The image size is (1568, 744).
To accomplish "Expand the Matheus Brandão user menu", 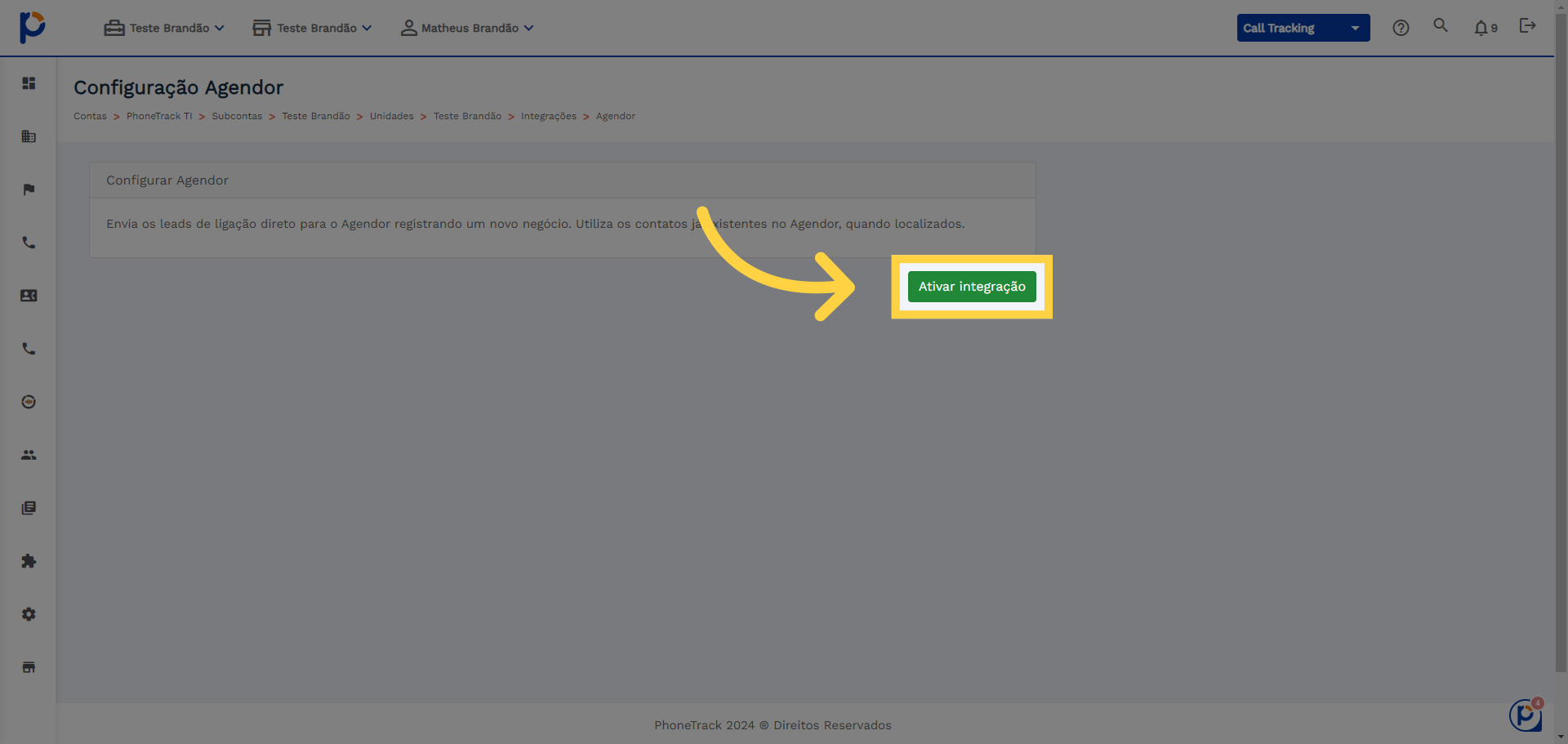I will (467, 28).
